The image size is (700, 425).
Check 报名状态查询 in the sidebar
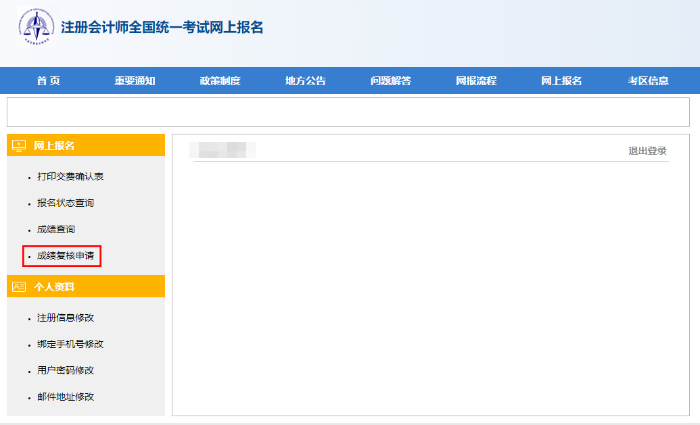coord(65,203)
